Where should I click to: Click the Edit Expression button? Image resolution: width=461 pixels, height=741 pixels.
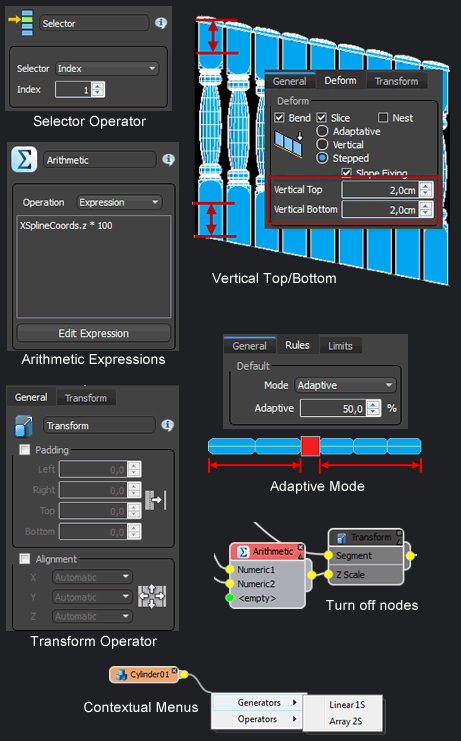(94, 333)
